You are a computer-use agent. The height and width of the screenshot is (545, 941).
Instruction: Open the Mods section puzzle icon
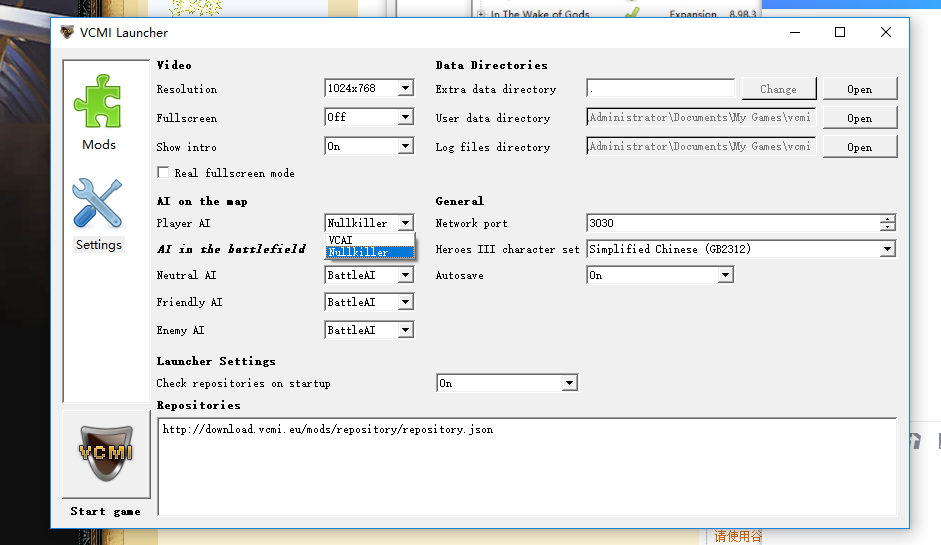pos(98,101)
